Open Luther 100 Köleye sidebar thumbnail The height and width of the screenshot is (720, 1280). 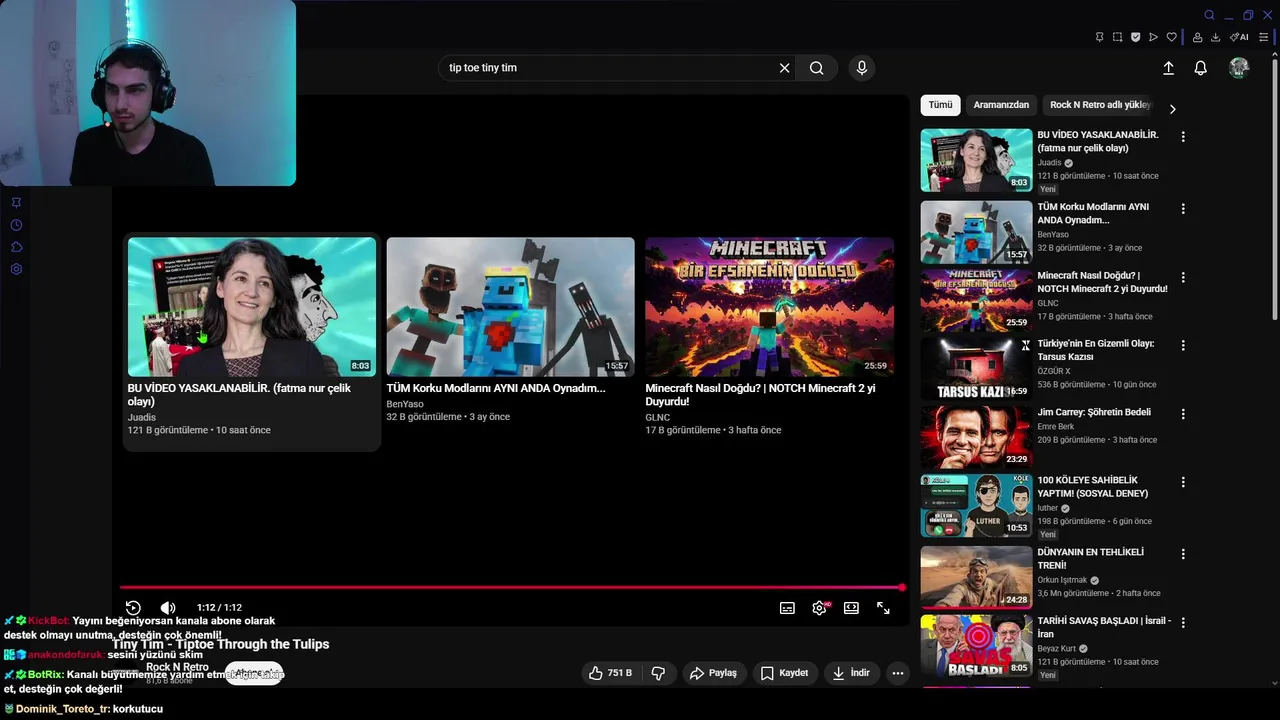(x=976, y=505)
